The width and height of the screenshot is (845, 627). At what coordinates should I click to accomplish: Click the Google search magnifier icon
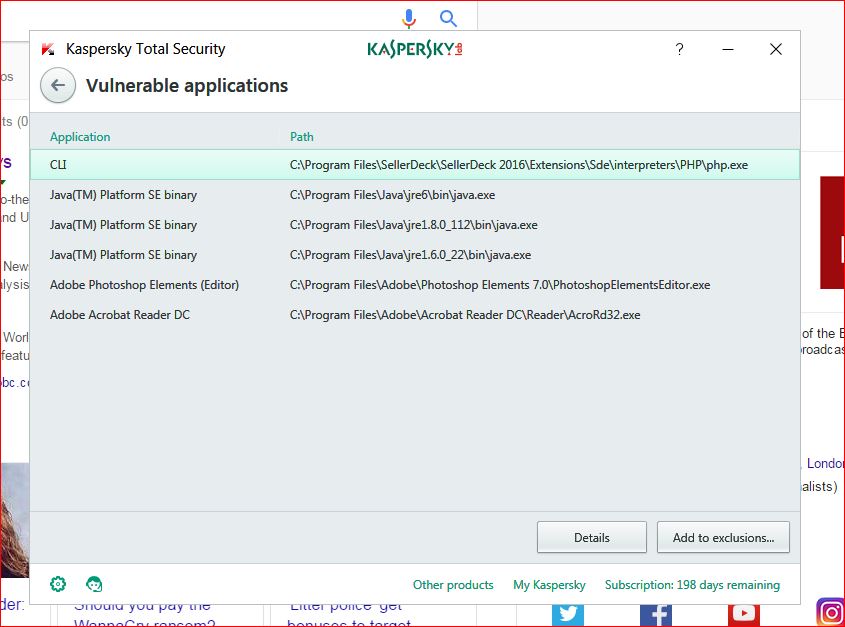pyautogui.click(x=448, y=18)
